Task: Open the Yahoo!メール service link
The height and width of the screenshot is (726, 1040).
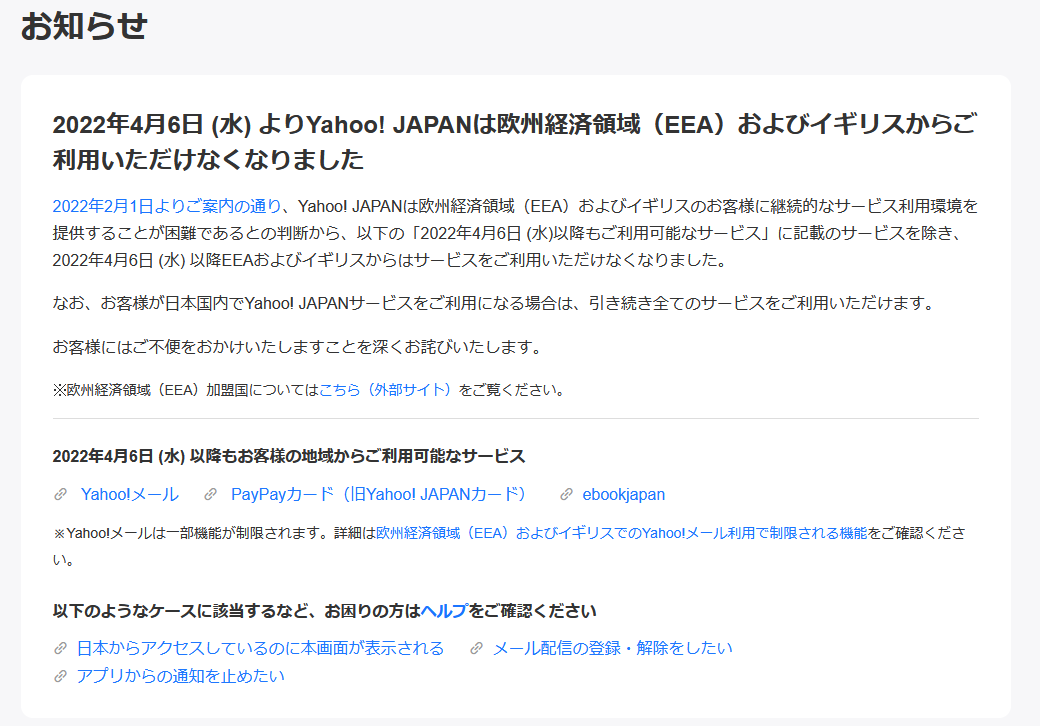Action: [x=130, y=495]
